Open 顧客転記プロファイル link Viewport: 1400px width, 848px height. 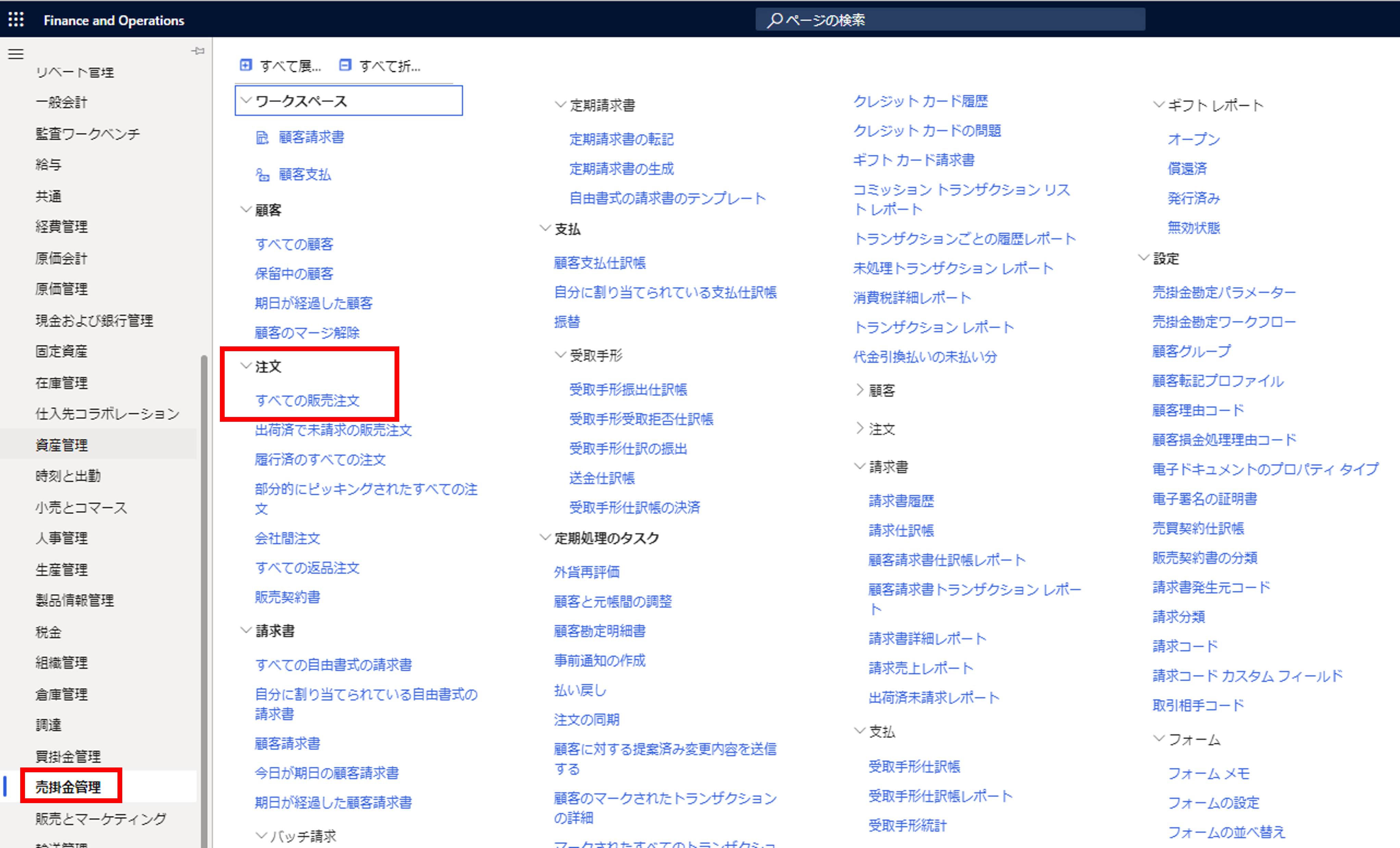pos(1217,381)
